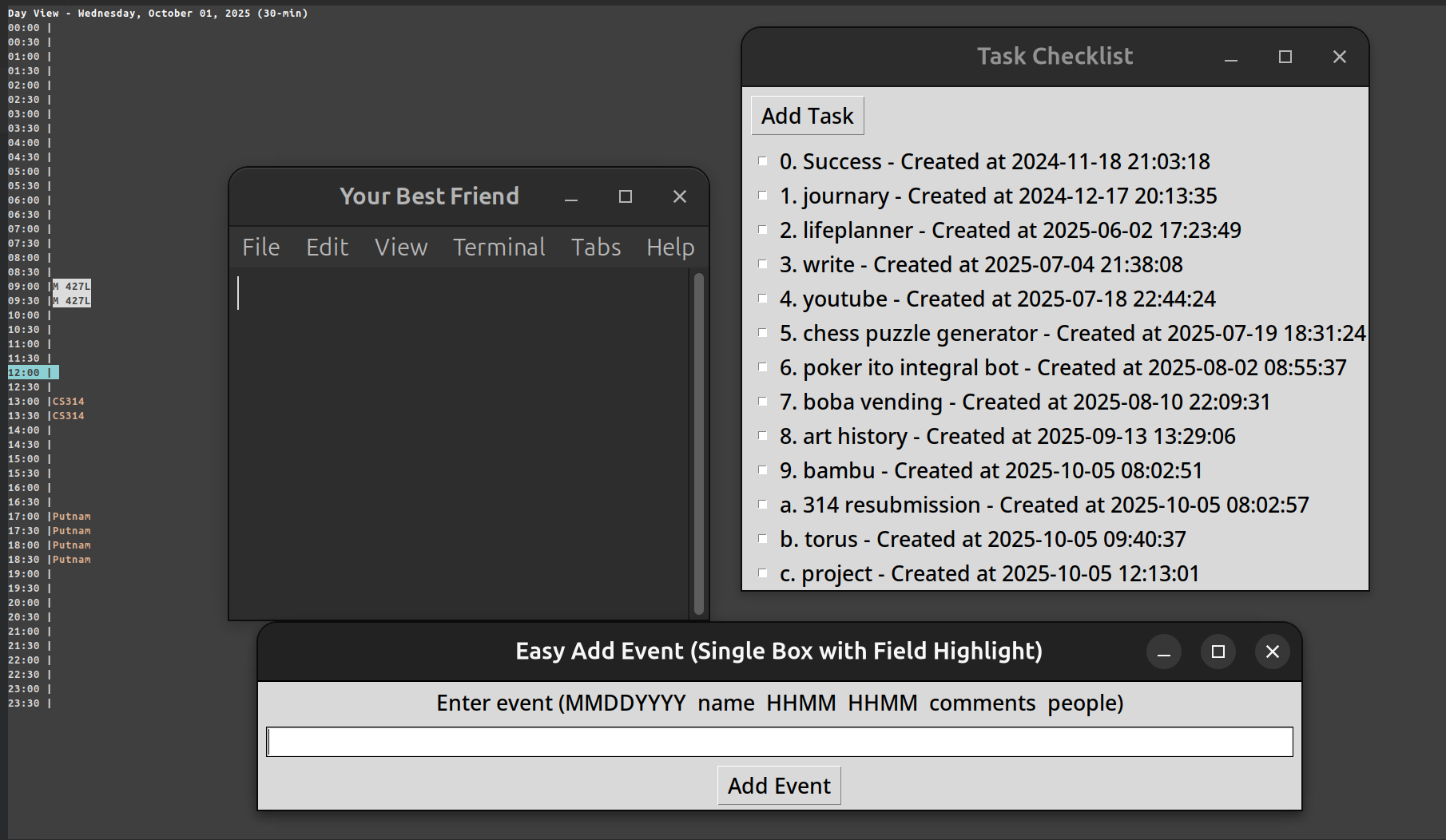Select the 18:30 Putnam event

(x=72, y=560)
